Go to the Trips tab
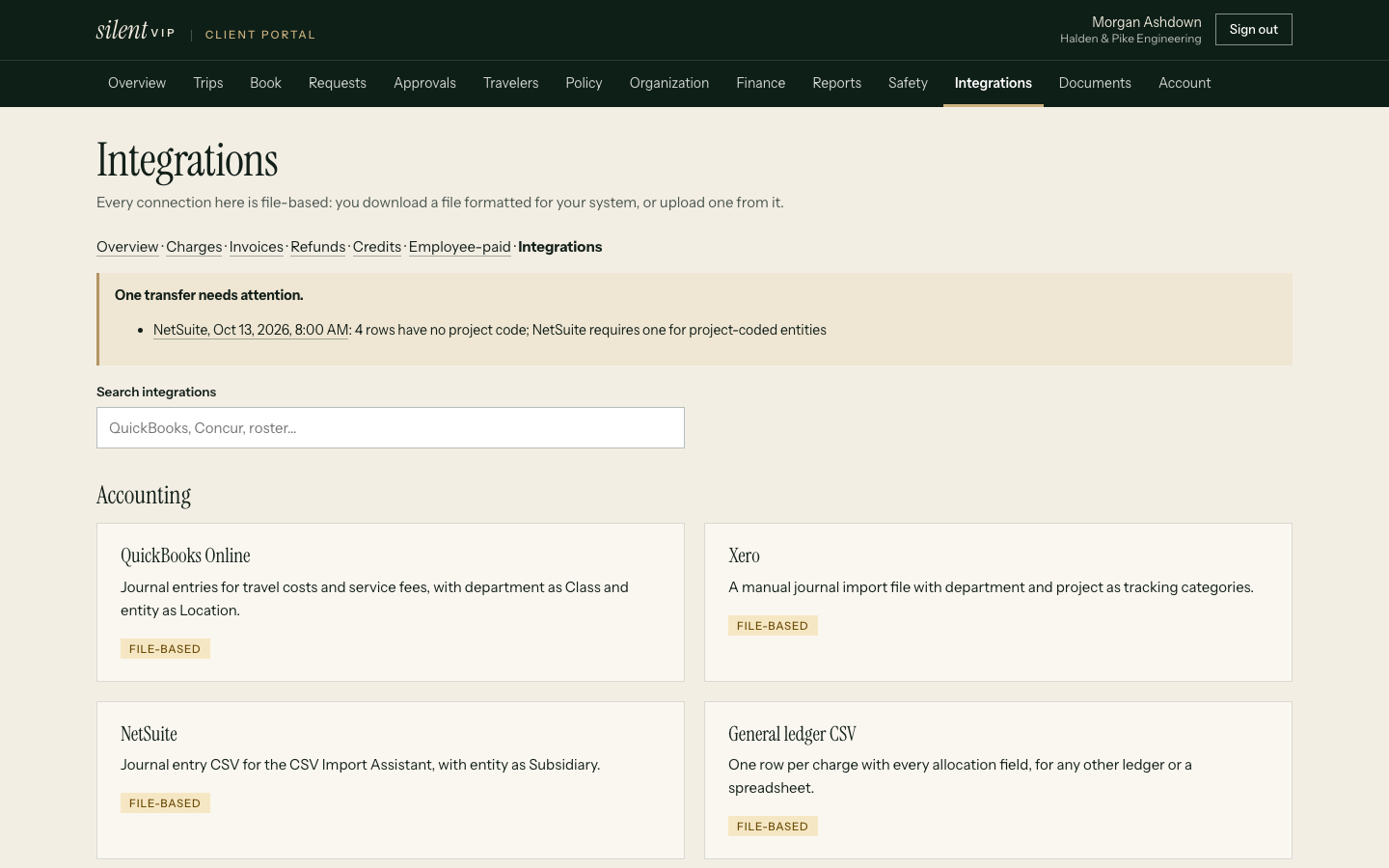 (208, 83)
